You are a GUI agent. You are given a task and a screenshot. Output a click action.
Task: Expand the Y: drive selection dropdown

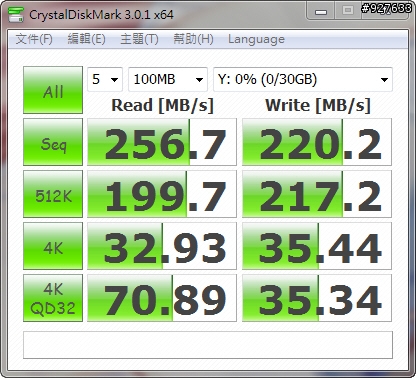click(x=303, y=79)
